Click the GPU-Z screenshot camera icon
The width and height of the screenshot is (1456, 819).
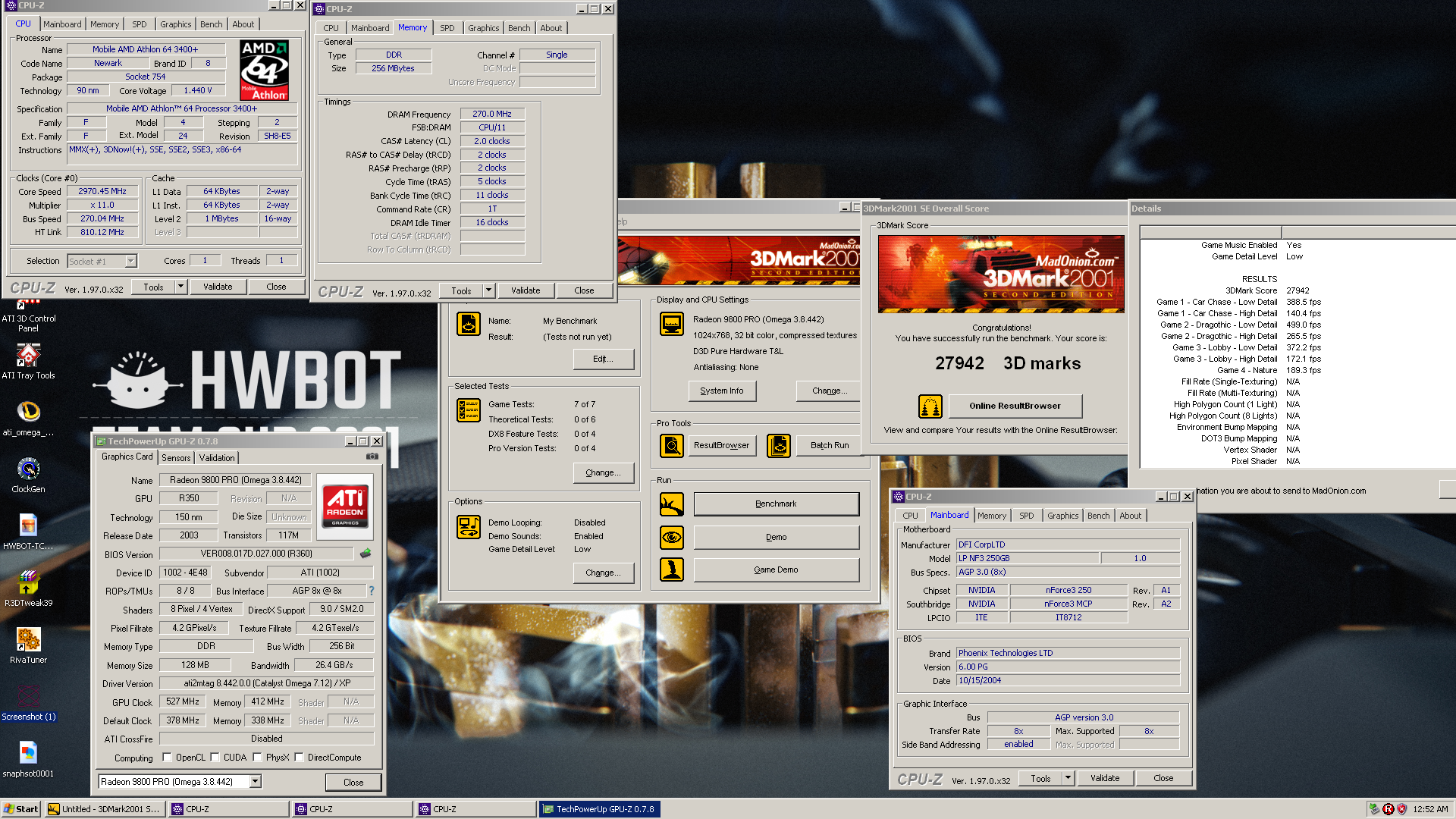pos(372,457)
